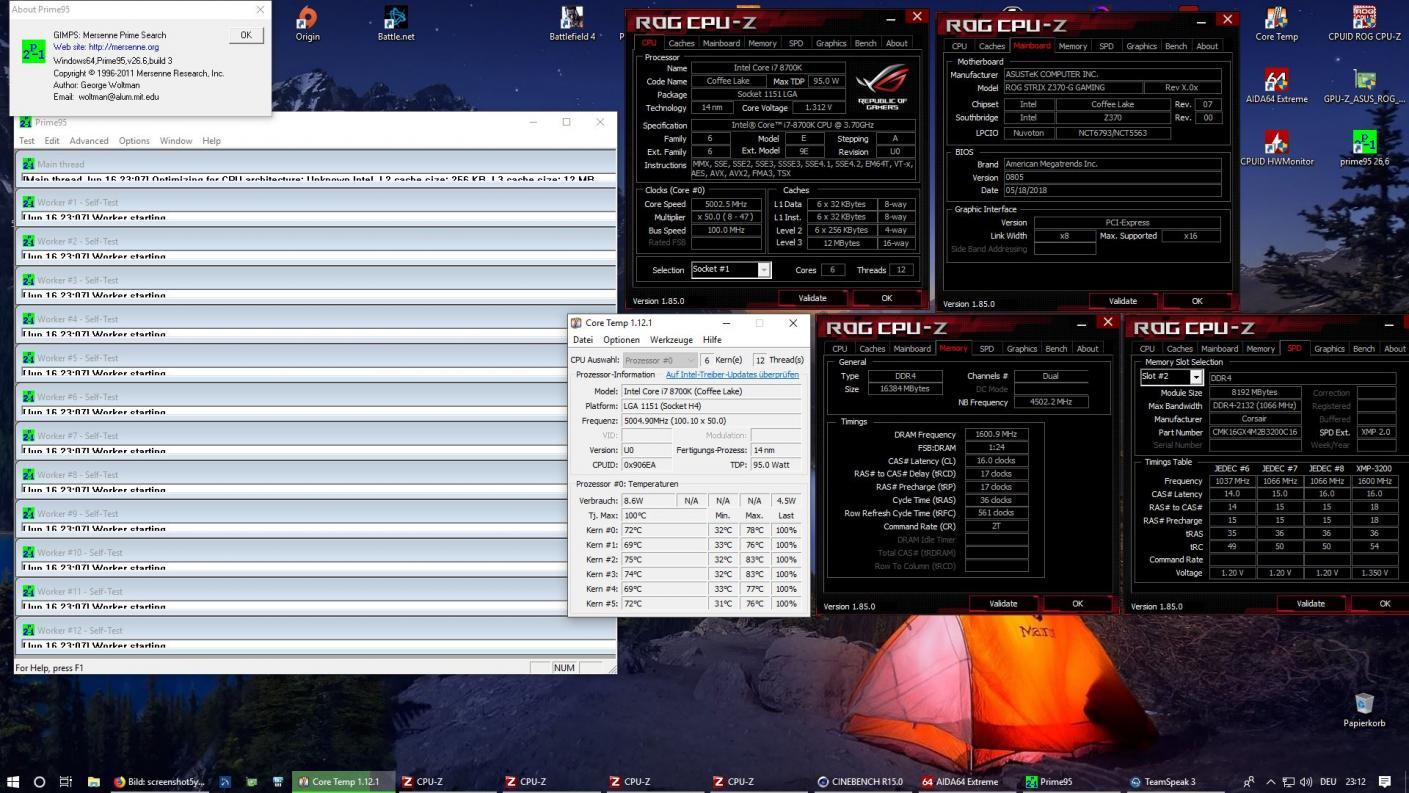Click the Part Number field CMK16GX4M2B3200C16

(1255, 432)
